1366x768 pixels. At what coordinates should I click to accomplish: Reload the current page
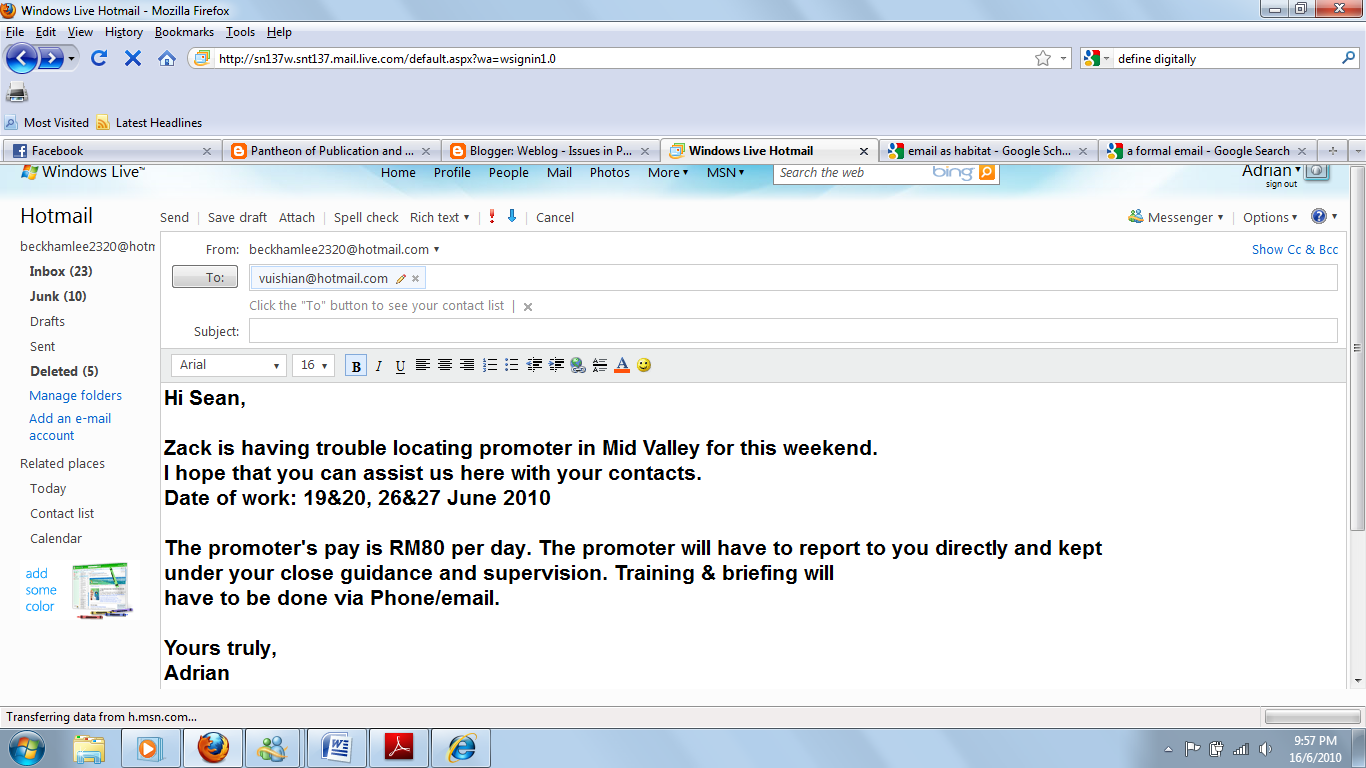(99, 58)
